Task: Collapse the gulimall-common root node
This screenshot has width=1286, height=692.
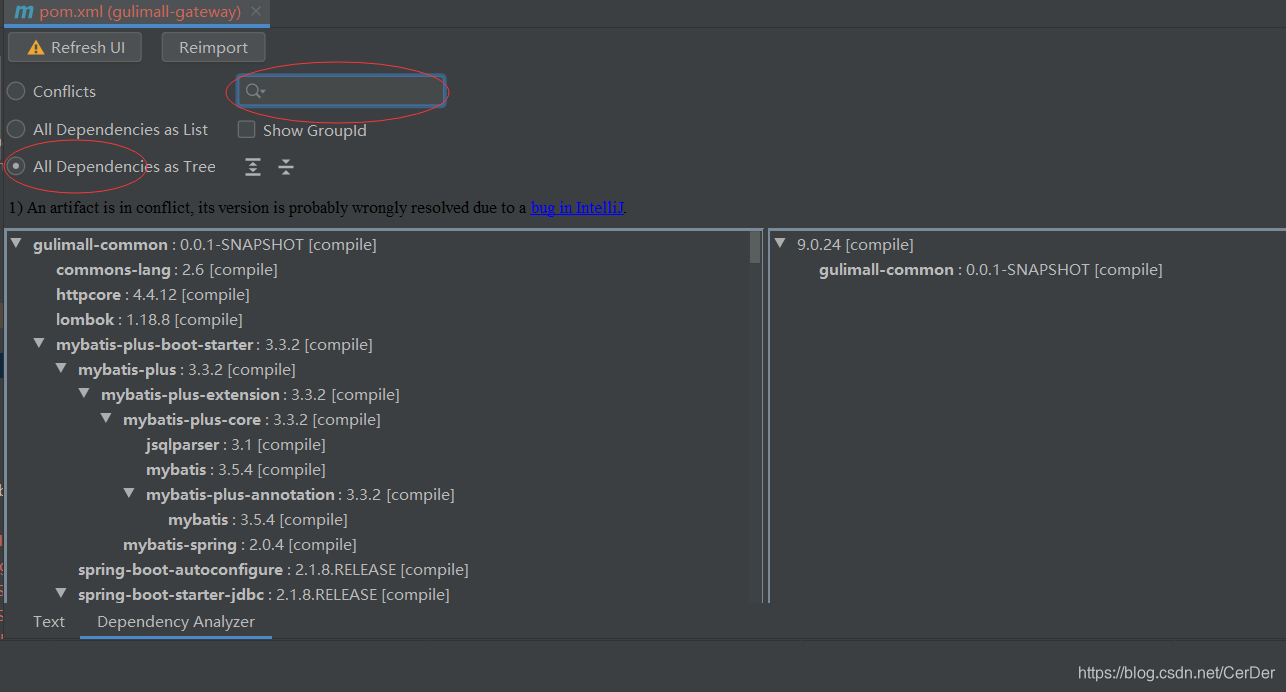Action: pyautogui.click(x=16, y=244)
